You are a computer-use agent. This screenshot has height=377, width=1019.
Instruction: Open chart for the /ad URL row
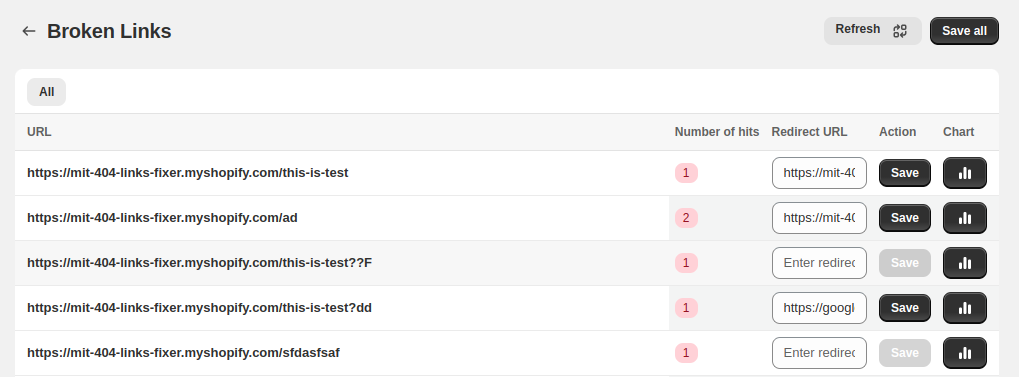964,218
